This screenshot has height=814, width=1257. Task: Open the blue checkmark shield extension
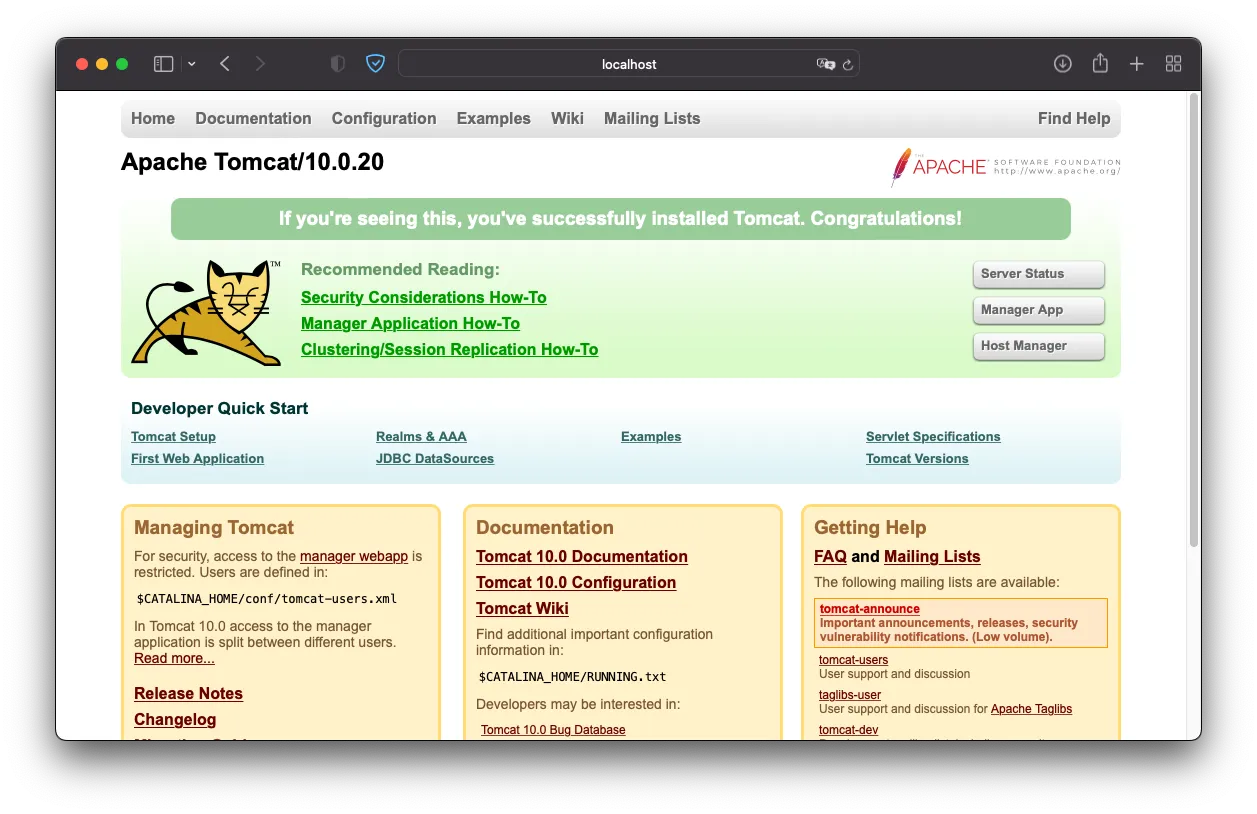[375, 64]
